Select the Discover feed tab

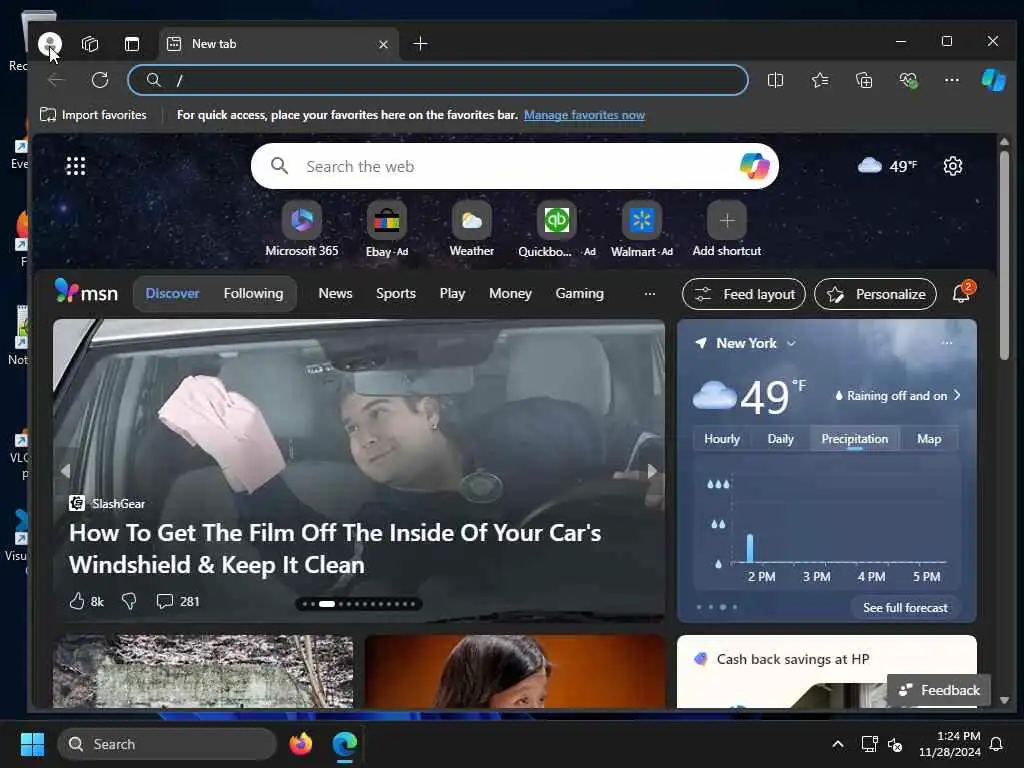click(x=172, y=294)
